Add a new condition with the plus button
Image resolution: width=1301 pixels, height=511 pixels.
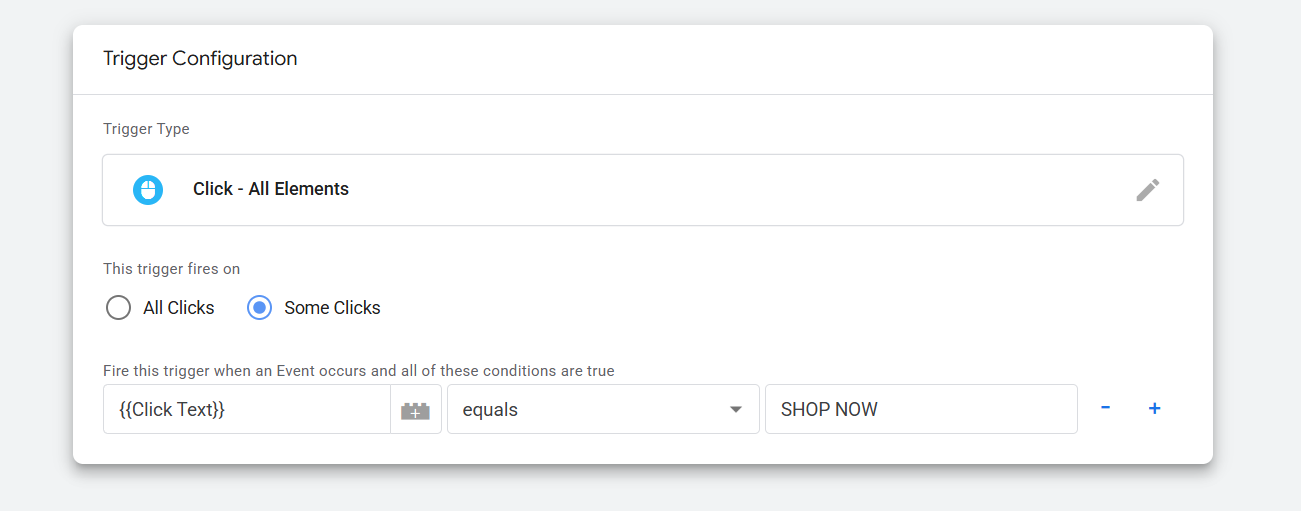point(1154,408)
